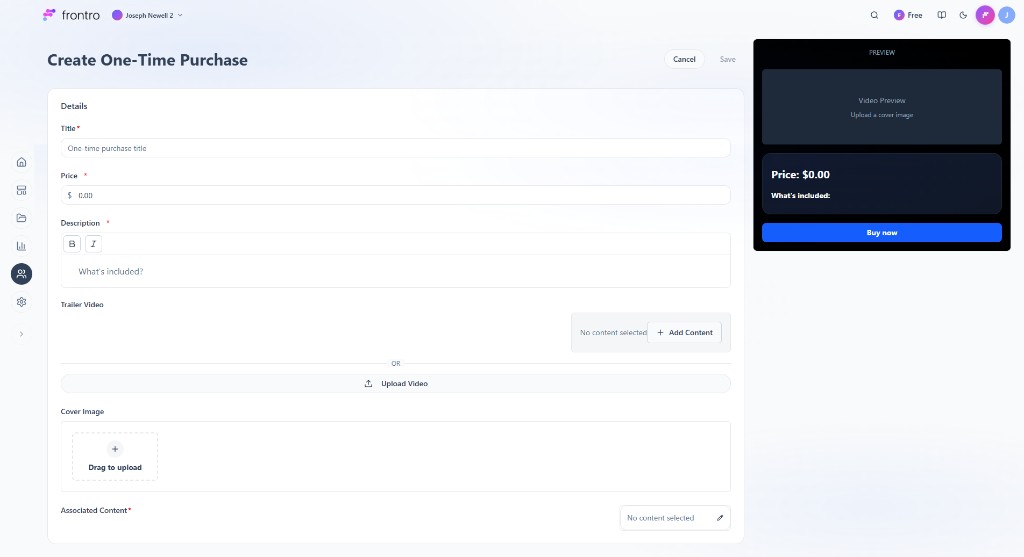The width and height of the screenshot is (1024, 557).
Task: Open the storefront layout sidebar icon
Action: tap(22, 190)
